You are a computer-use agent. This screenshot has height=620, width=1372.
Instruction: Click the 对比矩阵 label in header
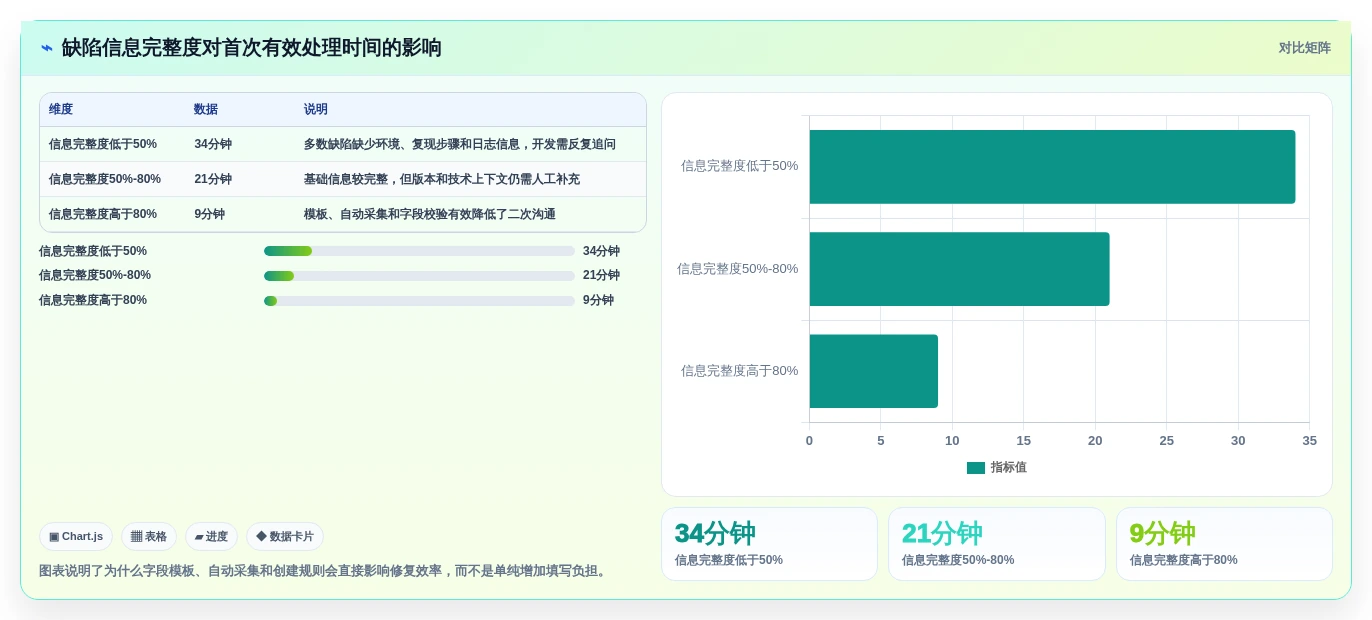coord(1304,48)
